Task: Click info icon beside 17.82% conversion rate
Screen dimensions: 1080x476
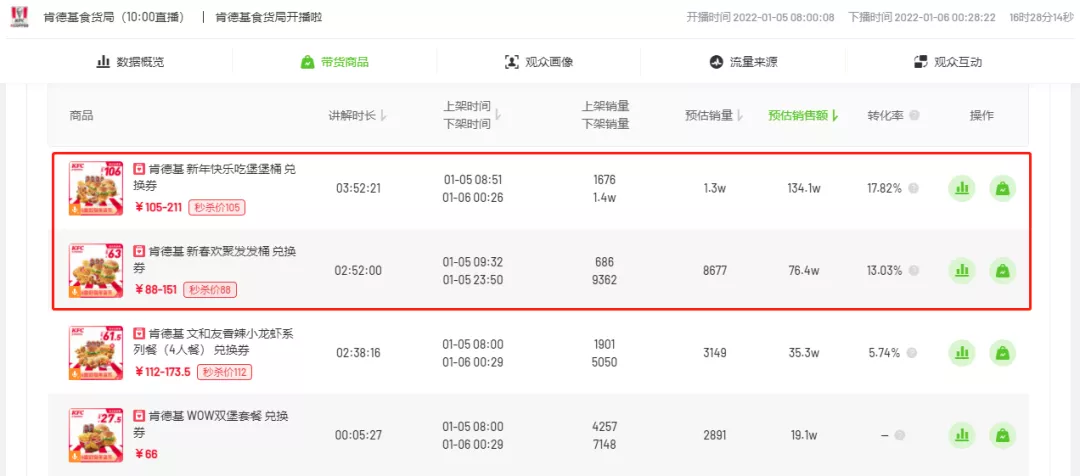Action: pos(913,189)
